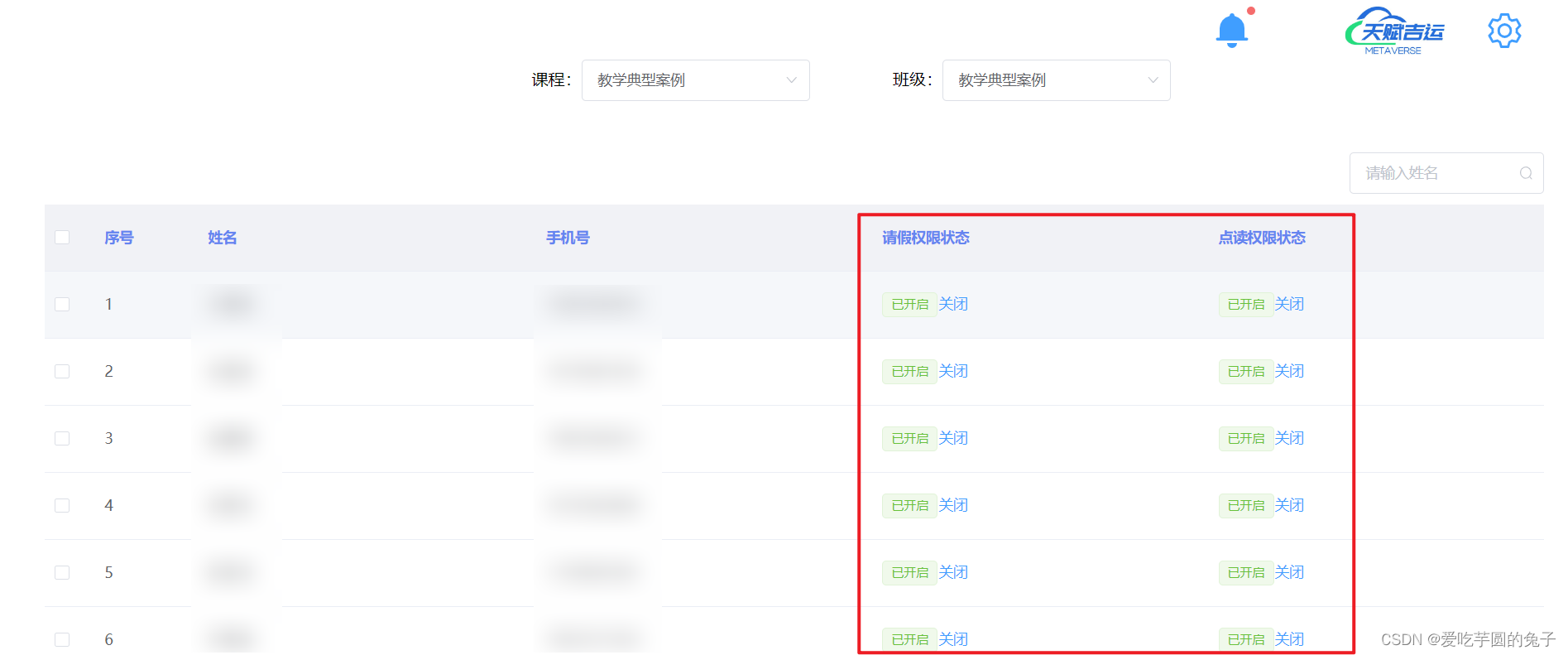Select row number 1 cell
The image size is (1568, 655).
click(108, 304)
